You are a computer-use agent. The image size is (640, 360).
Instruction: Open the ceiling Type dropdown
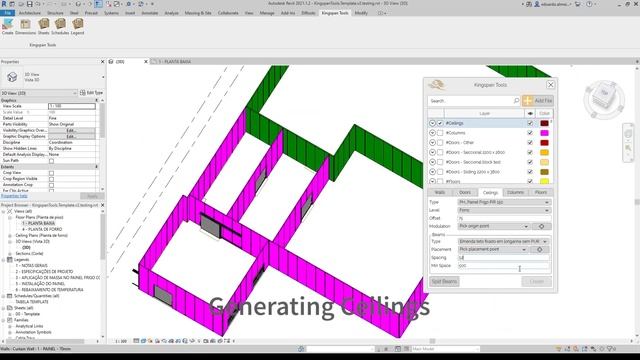click(504, 202)
